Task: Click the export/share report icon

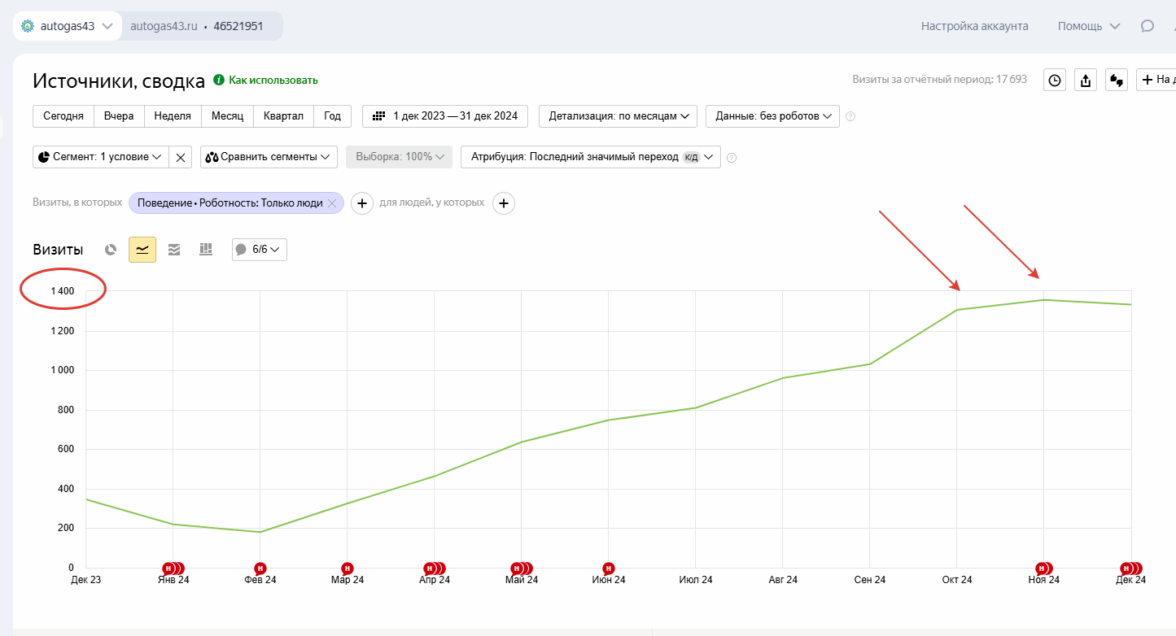Action: click(x=1086, y=80)
